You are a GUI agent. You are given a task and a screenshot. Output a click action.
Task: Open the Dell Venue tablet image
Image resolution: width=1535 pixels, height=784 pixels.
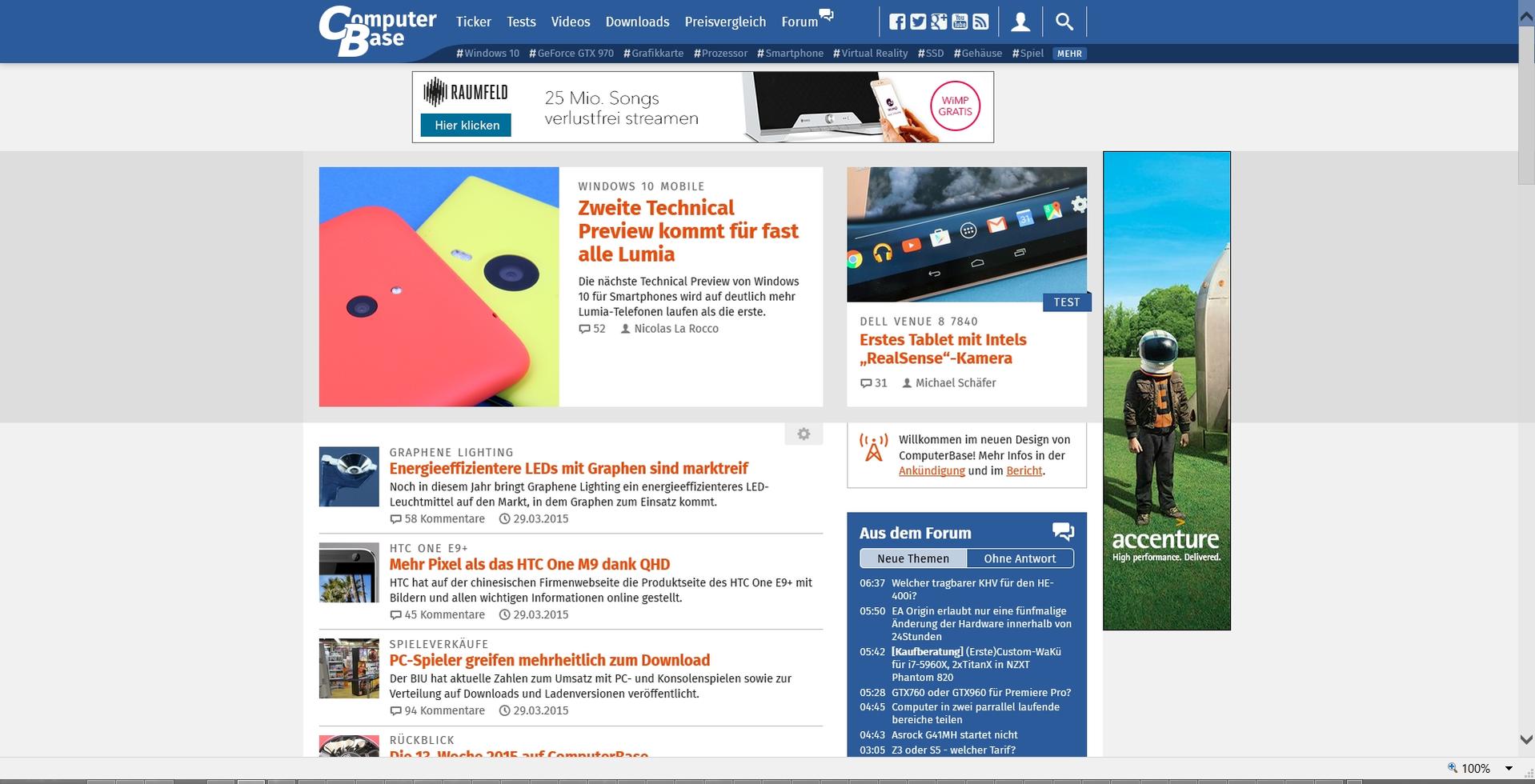[967, 234]
